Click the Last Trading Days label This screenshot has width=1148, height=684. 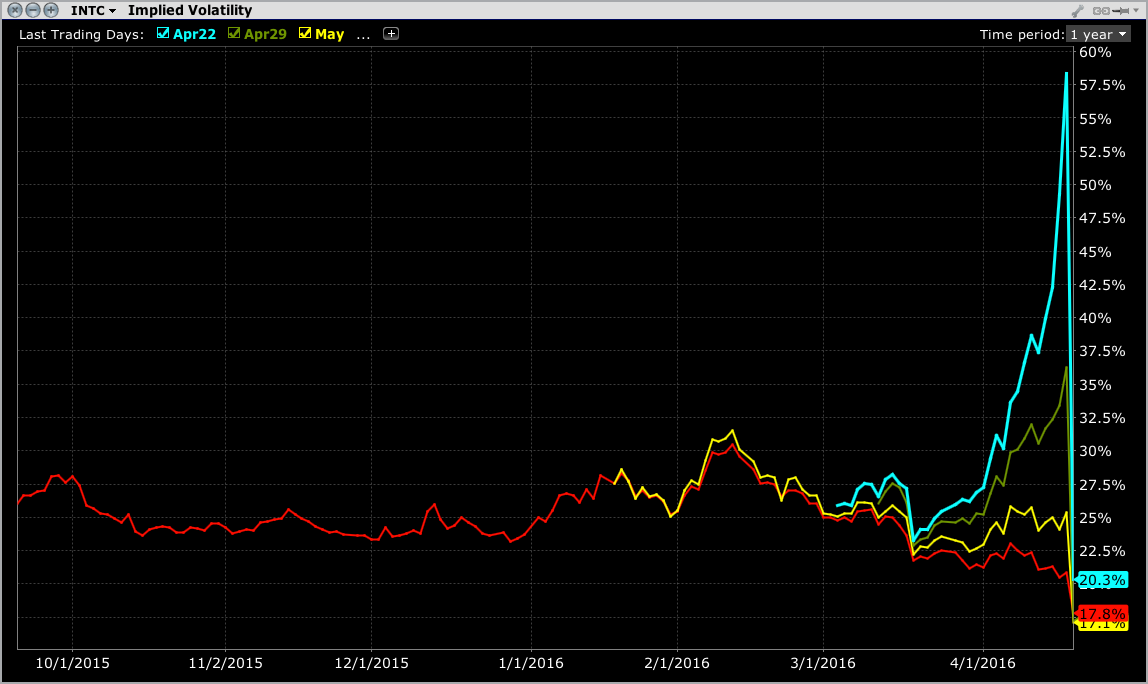click(x=81, y=34)
